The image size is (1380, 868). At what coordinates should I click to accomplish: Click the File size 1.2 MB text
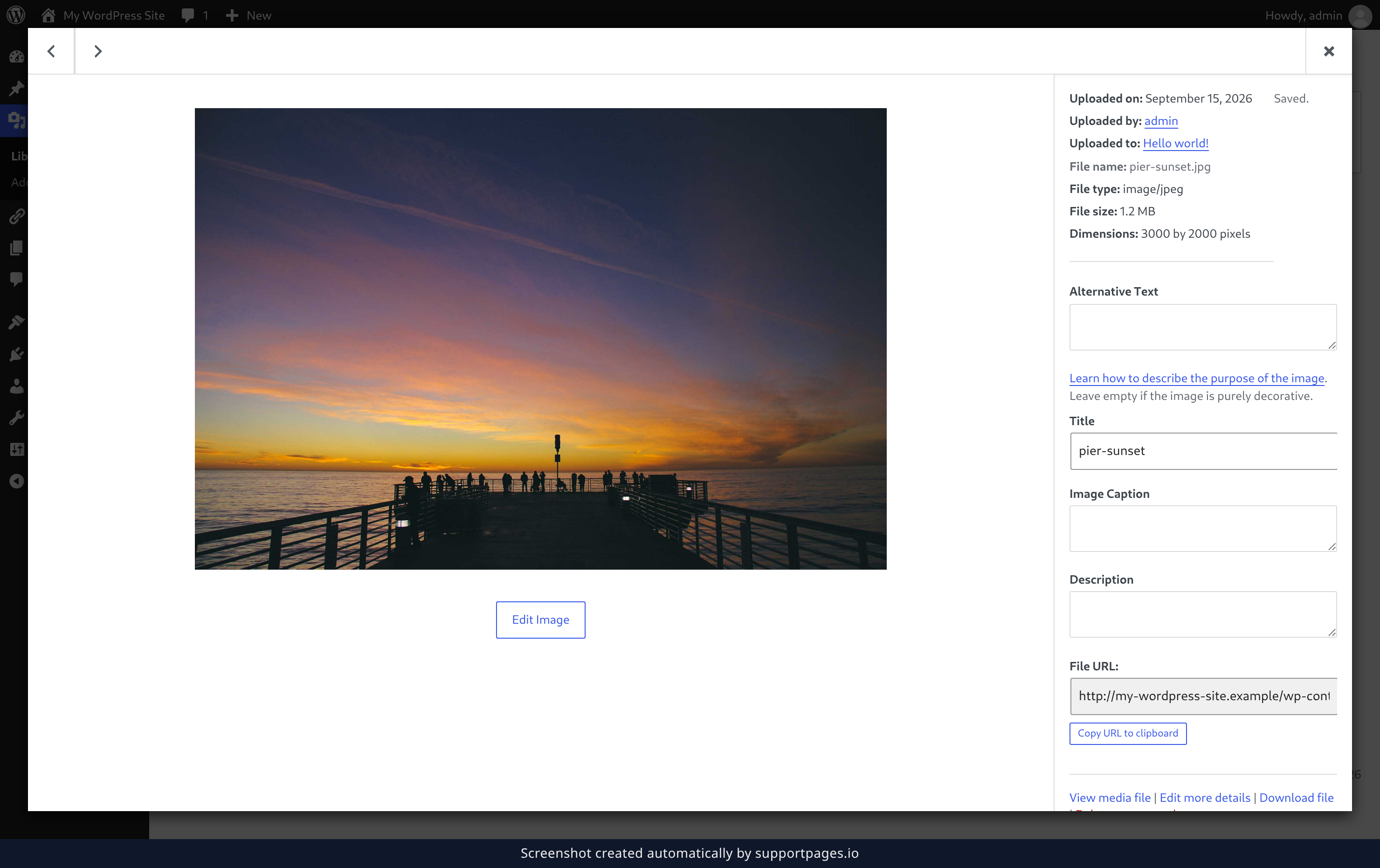pyautogui.click(x=1112, y=212)
